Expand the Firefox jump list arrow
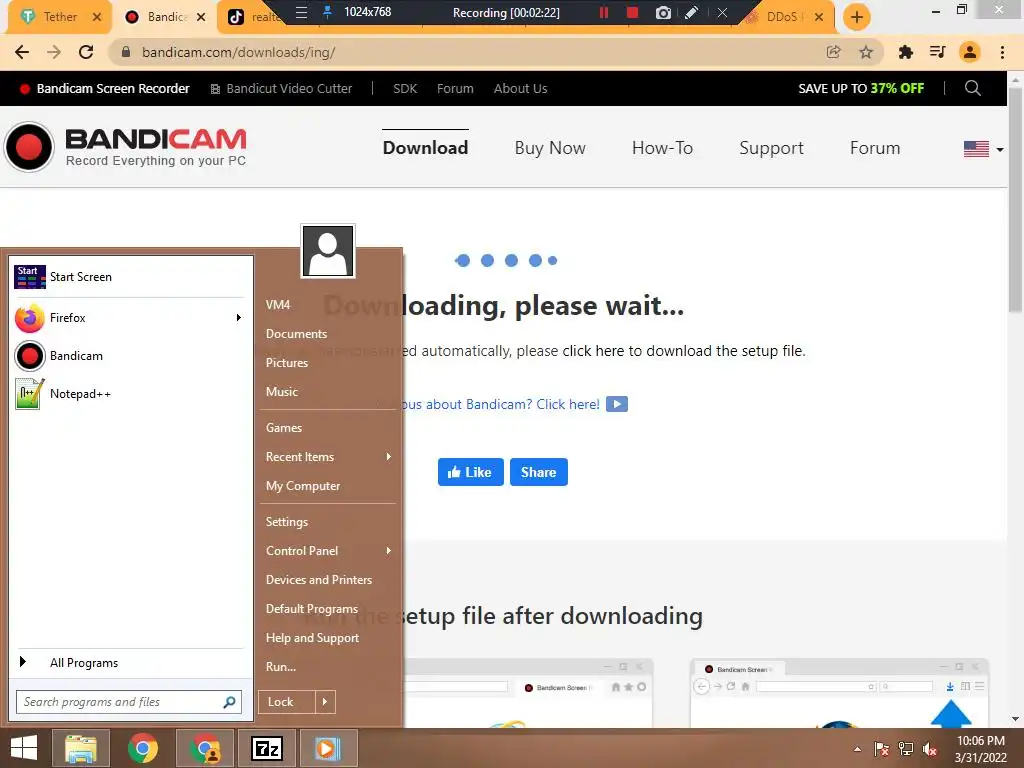The image size is (1024, 768). pos(238,318)
